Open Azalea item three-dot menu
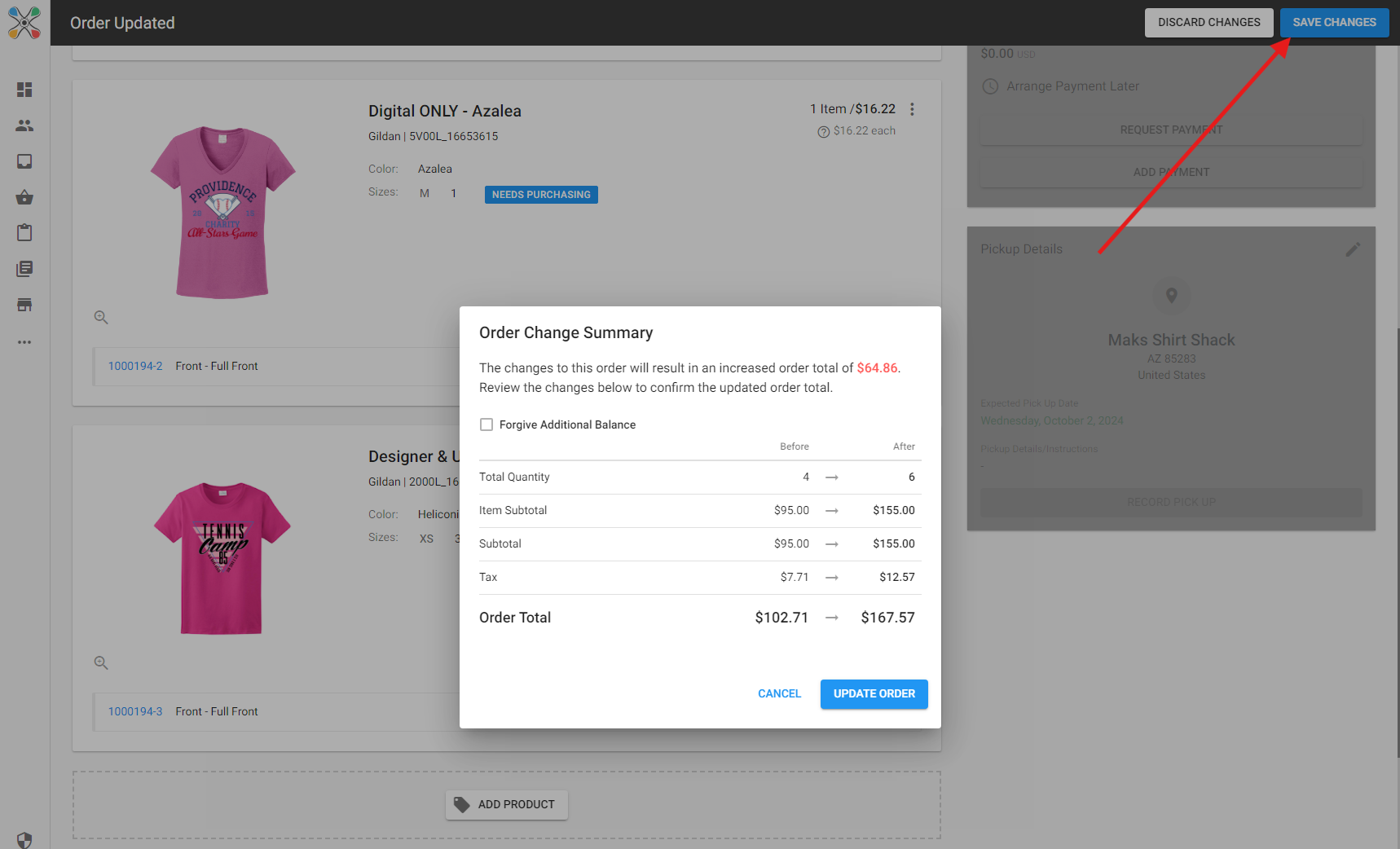Image resolution: width=1400 pixels, height=849 pixels. [x=912, y=109]
